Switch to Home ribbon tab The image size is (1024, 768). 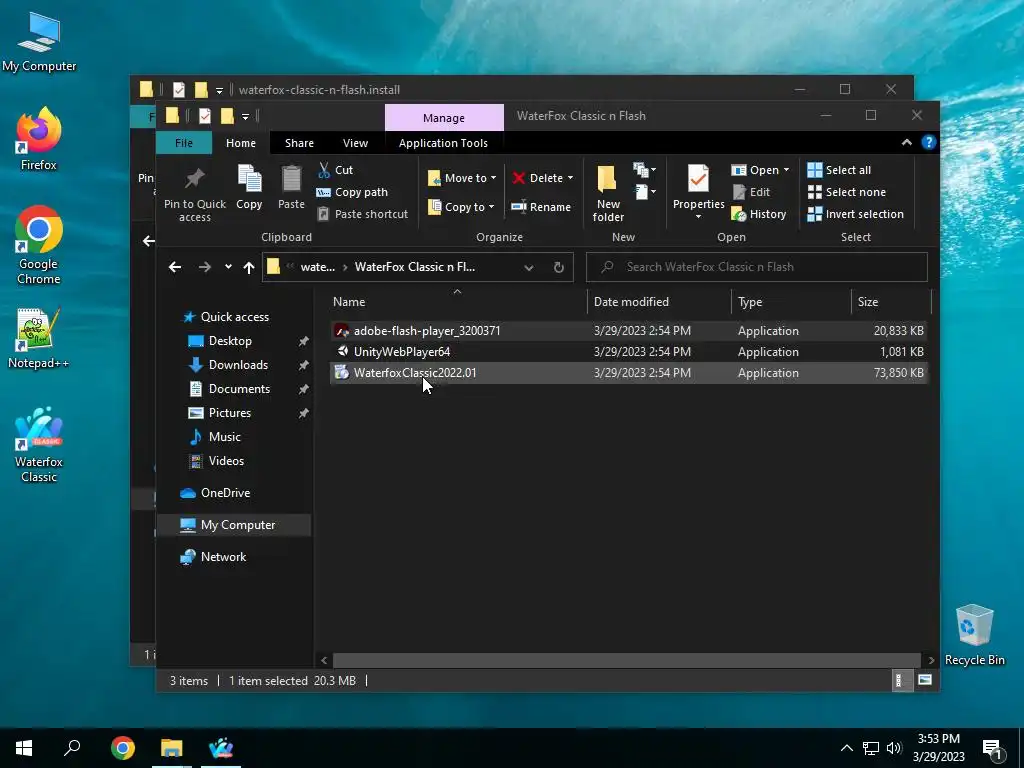[x=241, y=142]
